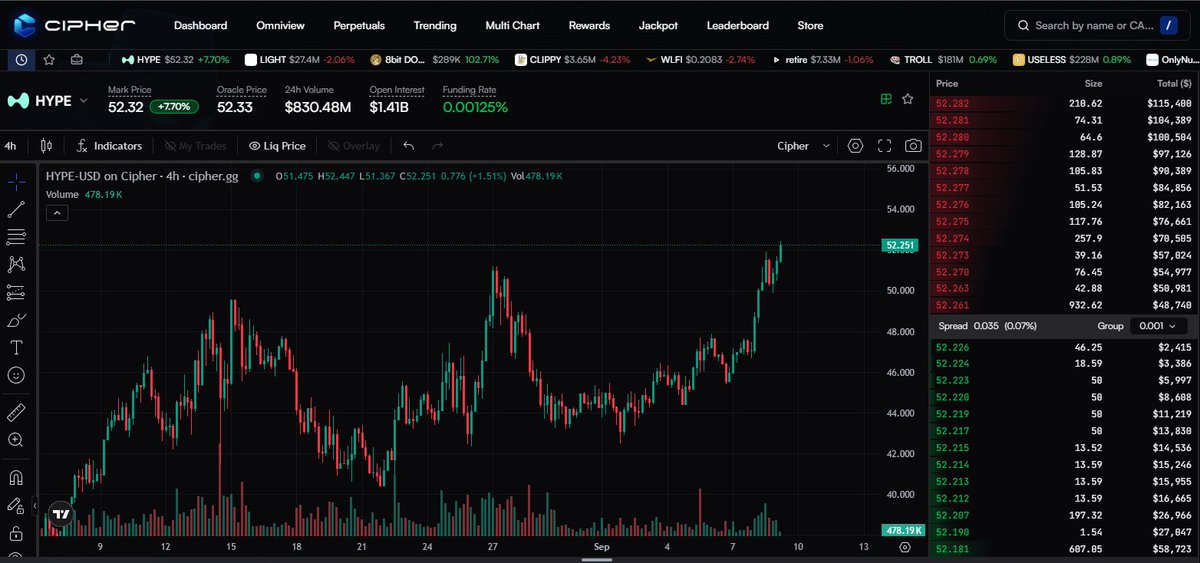Toggle My Trades visibility
The width and height of the screenshot is (1200, 563).
[196, 145]
